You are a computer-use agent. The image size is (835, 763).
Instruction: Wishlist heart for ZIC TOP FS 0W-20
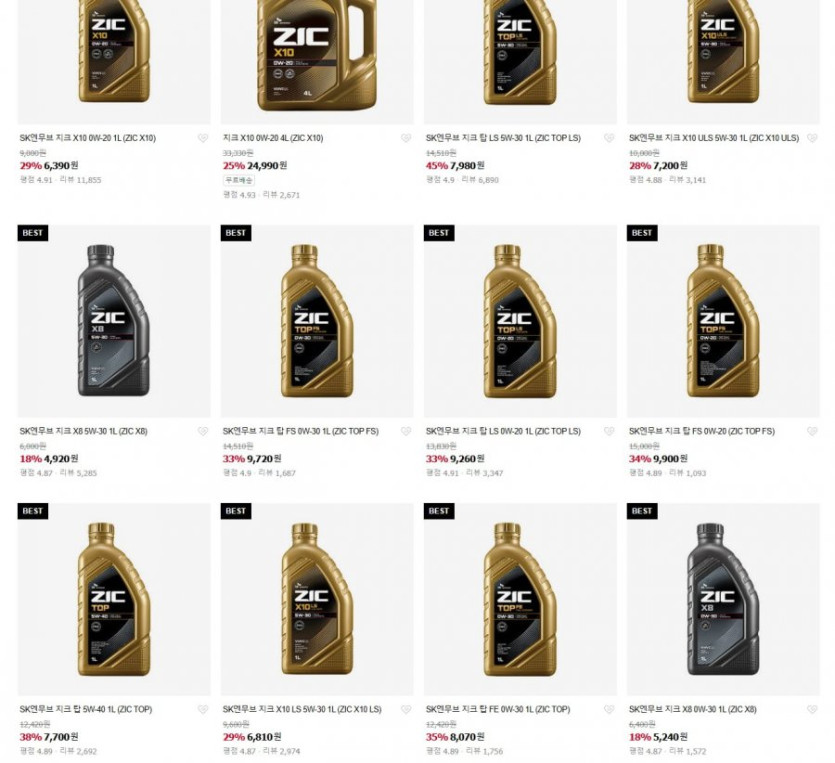812,432
